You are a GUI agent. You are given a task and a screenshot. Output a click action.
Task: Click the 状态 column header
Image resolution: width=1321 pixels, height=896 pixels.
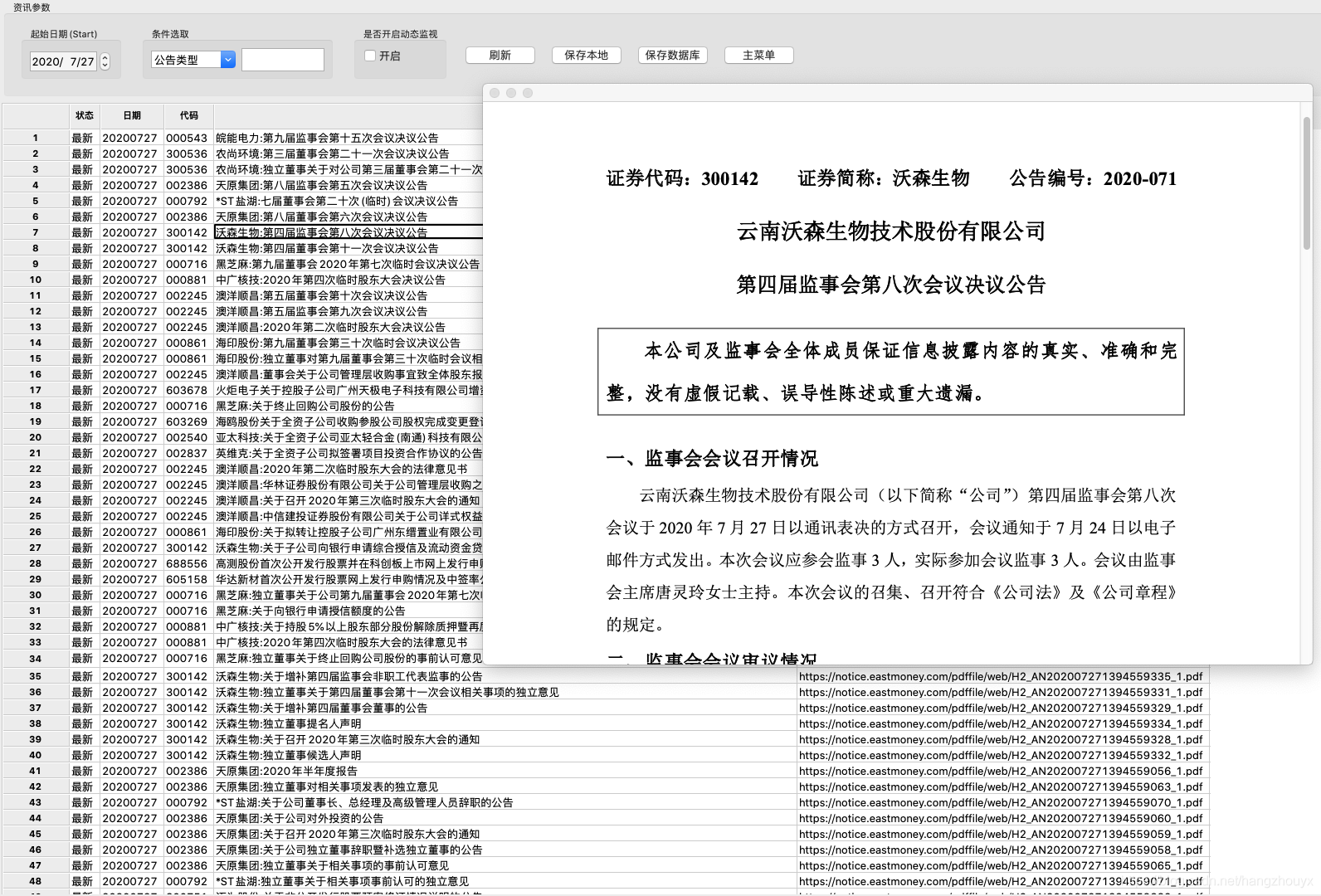click(x=85, y=115)
